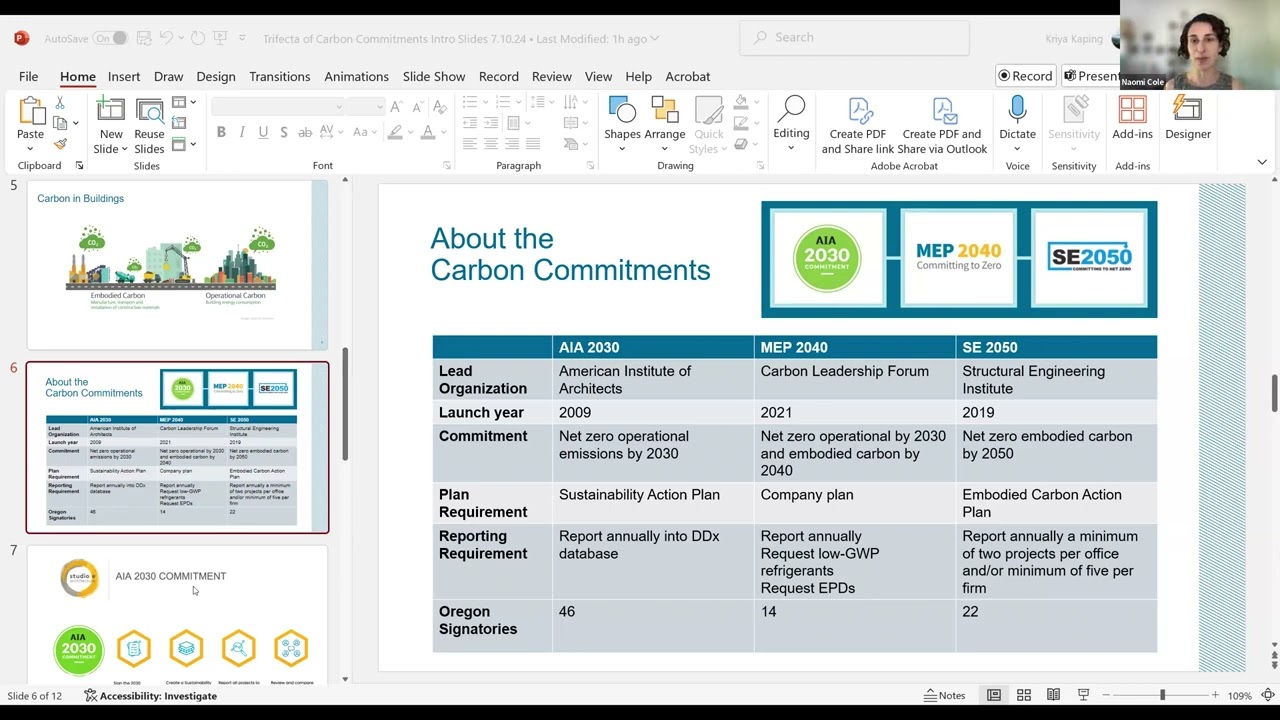Adjust the zoom slider handle

[1162, 695]
